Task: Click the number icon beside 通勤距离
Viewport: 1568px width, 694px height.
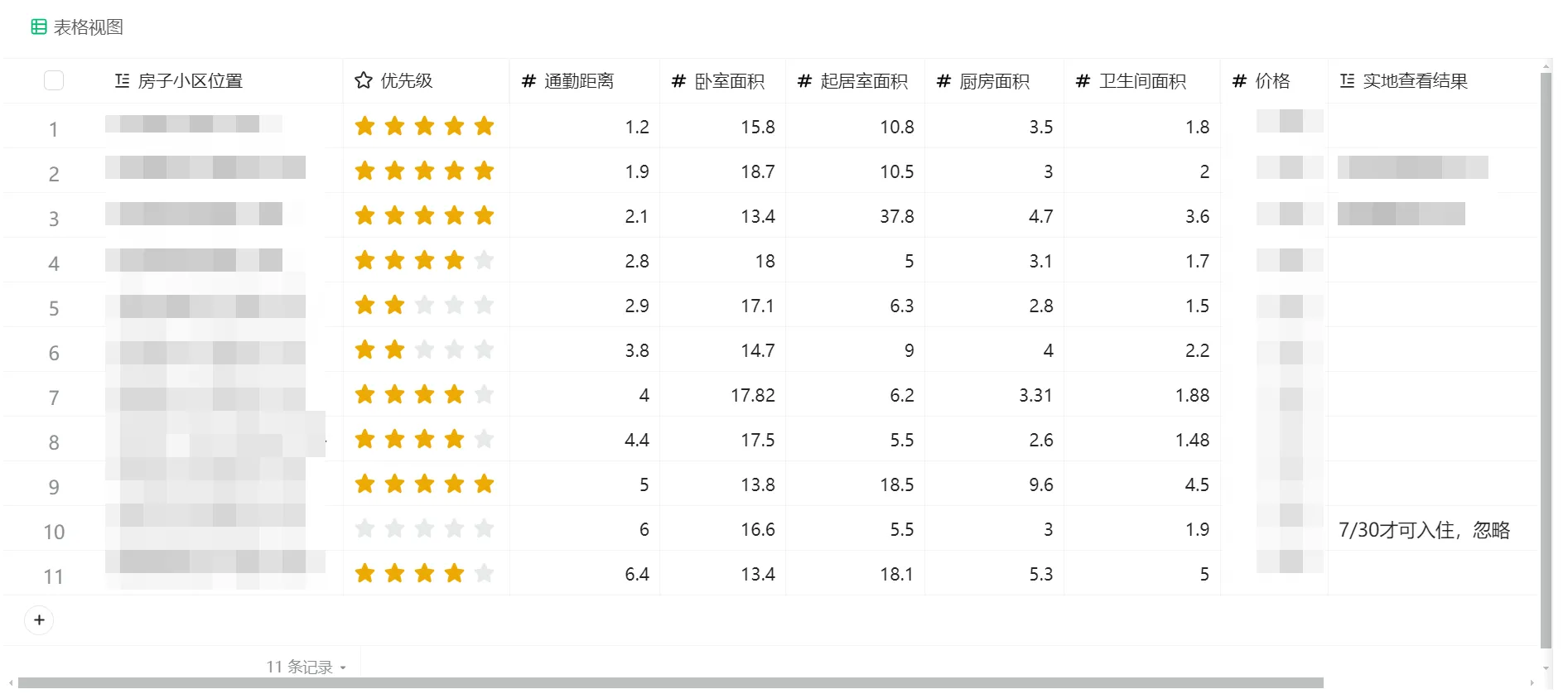Action: 528,80
